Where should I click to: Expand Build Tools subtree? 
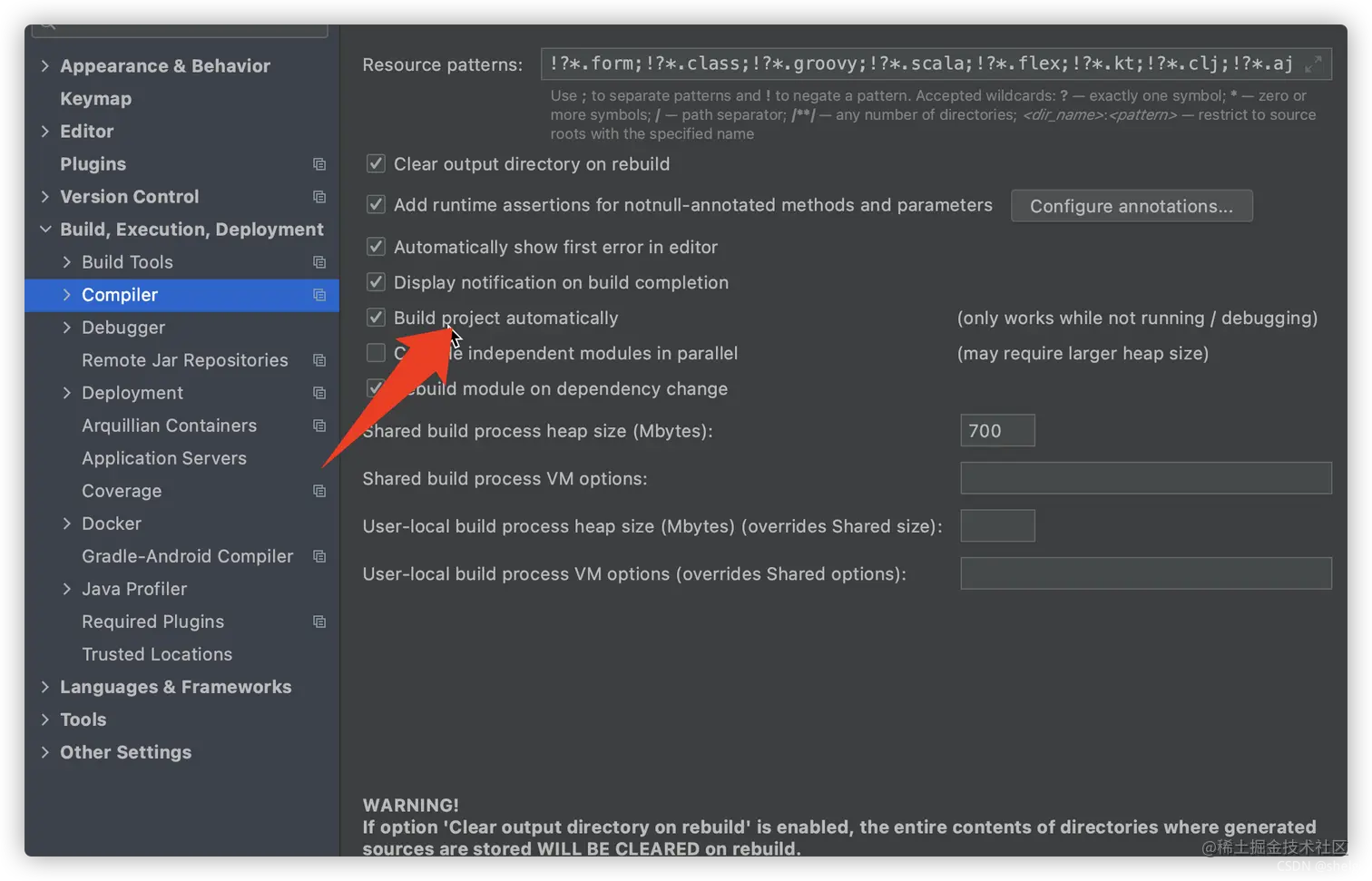[66, 262]
